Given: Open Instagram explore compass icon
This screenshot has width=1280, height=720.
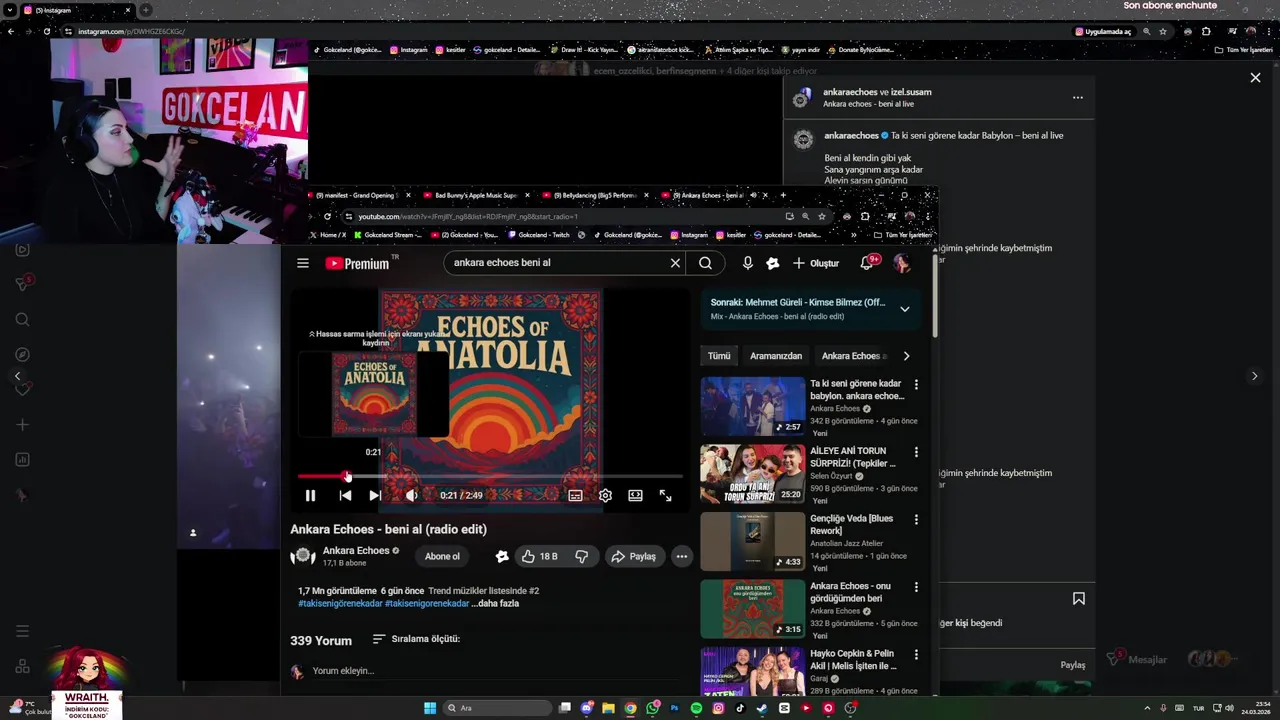Looking at the screenshot, I should [22, 355].
